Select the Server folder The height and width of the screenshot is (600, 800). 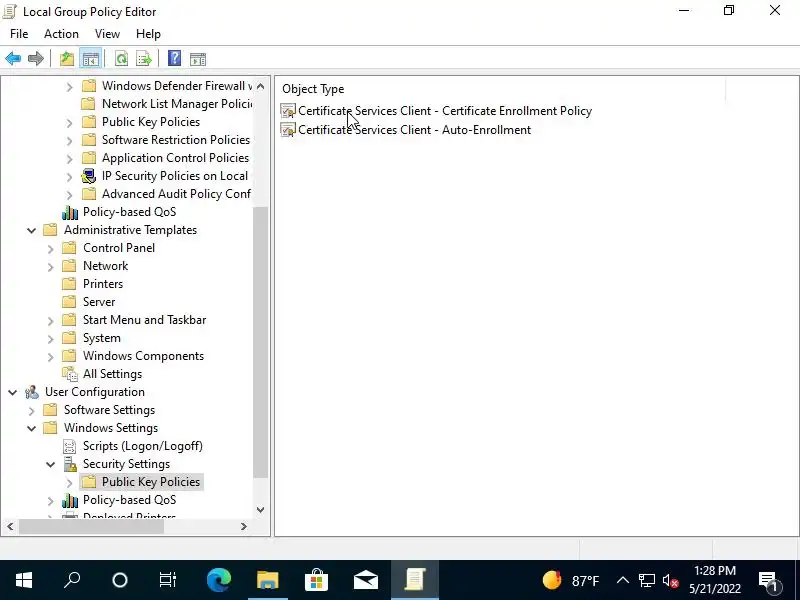pyautogui.click(x=99, y=302)
